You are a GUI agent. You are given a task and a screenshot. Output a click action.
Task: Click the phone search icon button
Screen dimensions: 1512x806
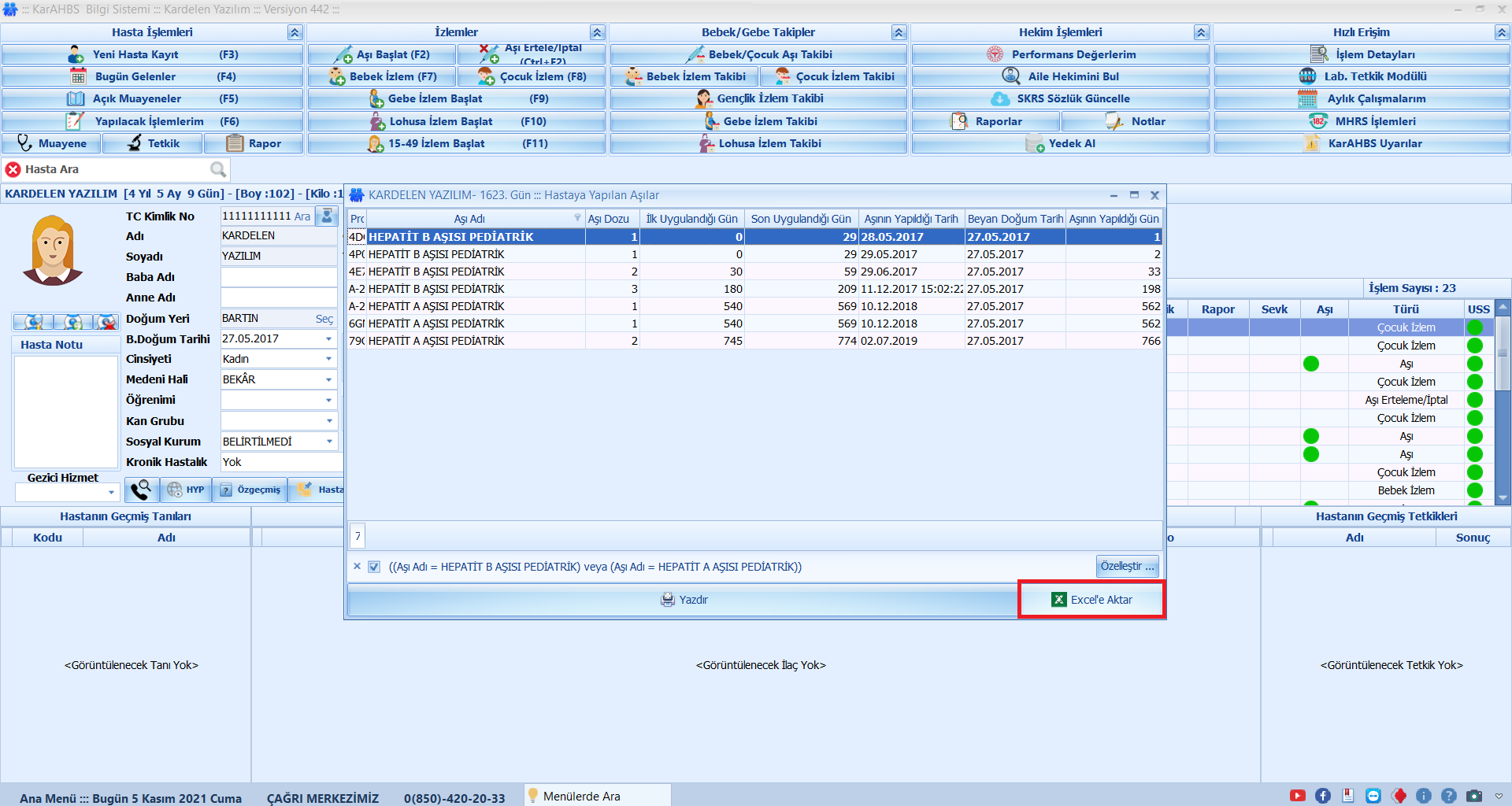tap(141, 490)
